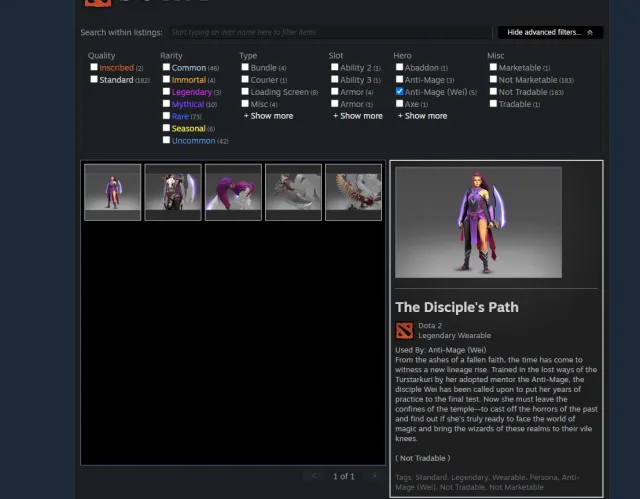
Task: Select the Rare rarity checkbox
Action: [166, 116]
